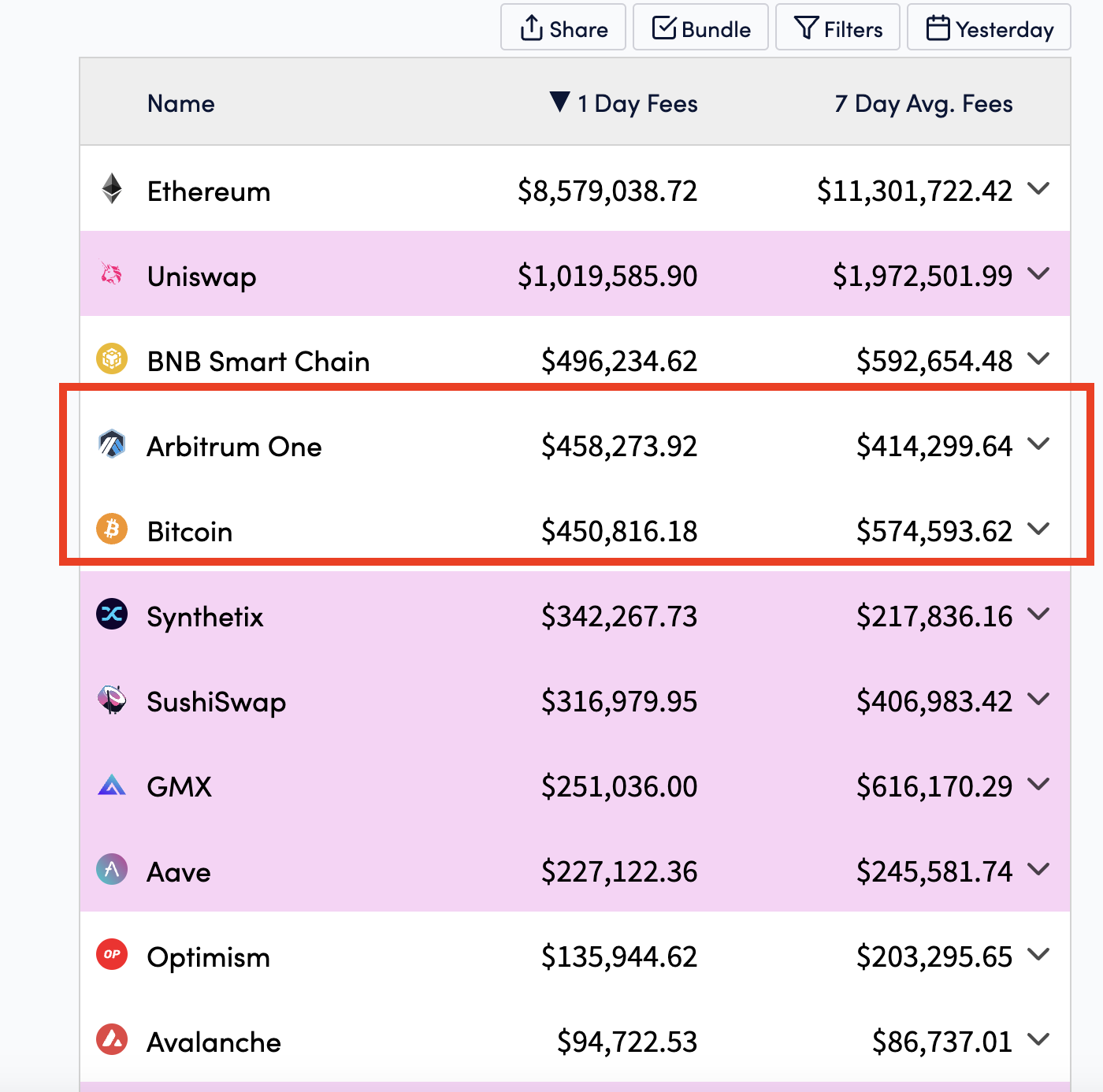Select Avalanche's $94,722.53 fee value

[627, 1042]
